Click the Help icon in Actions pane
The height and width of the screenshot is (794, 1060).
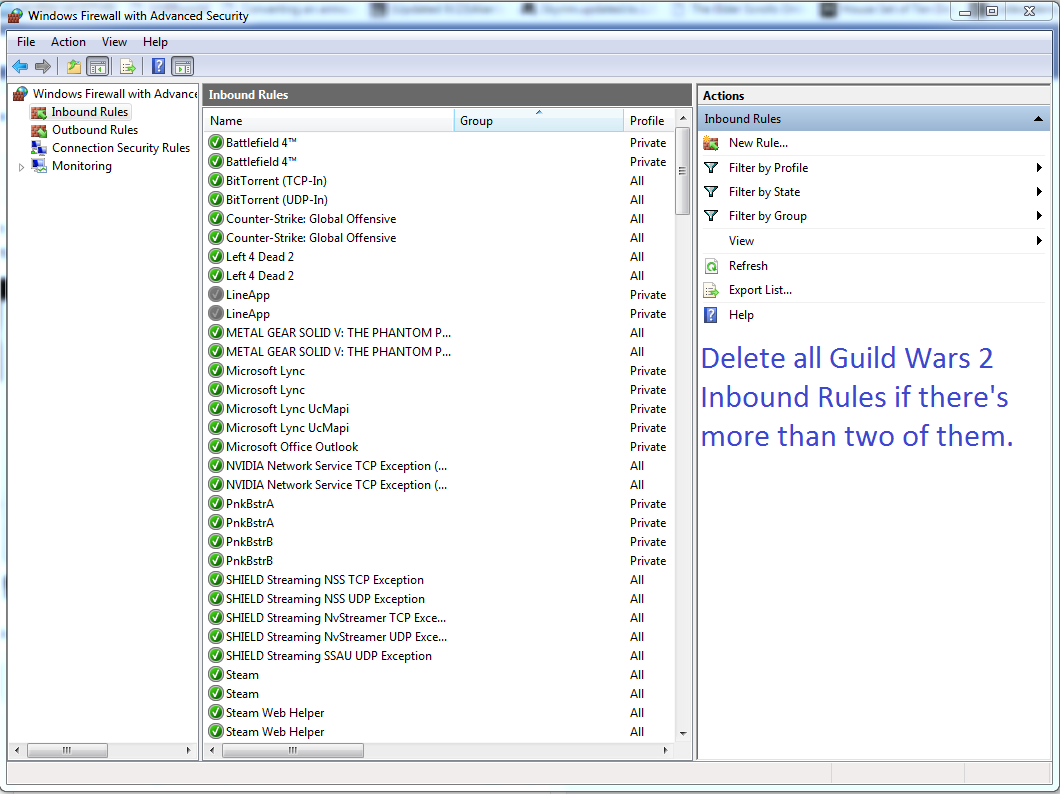tap(710, 315)
